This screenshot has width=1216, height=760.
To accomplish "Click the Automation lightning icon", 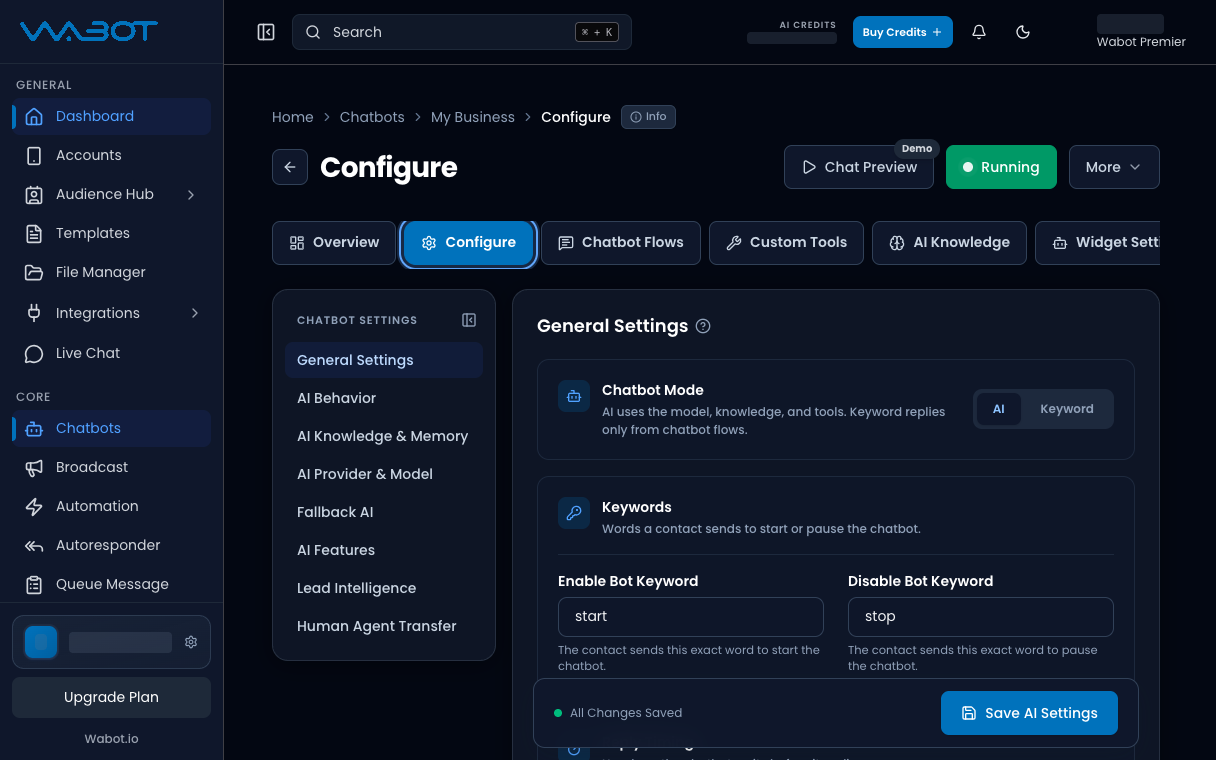I will 34,506.
